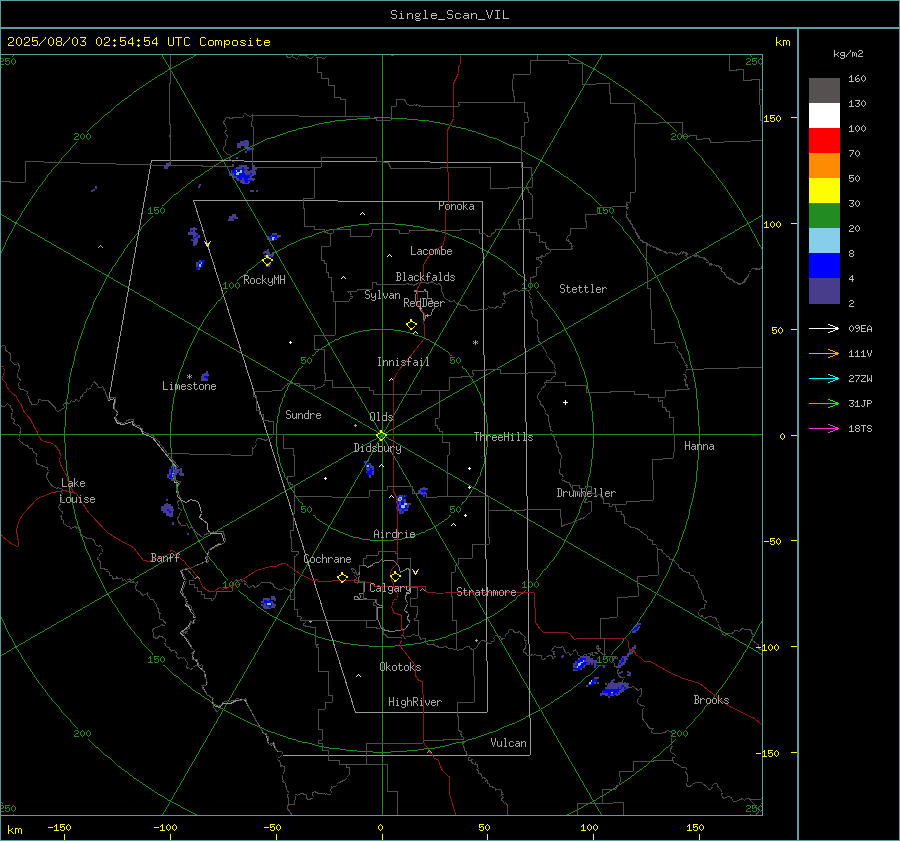Click the Single_Scan_VIL title
This screenshot has height=841, width=900.
(x=449, y=15)
